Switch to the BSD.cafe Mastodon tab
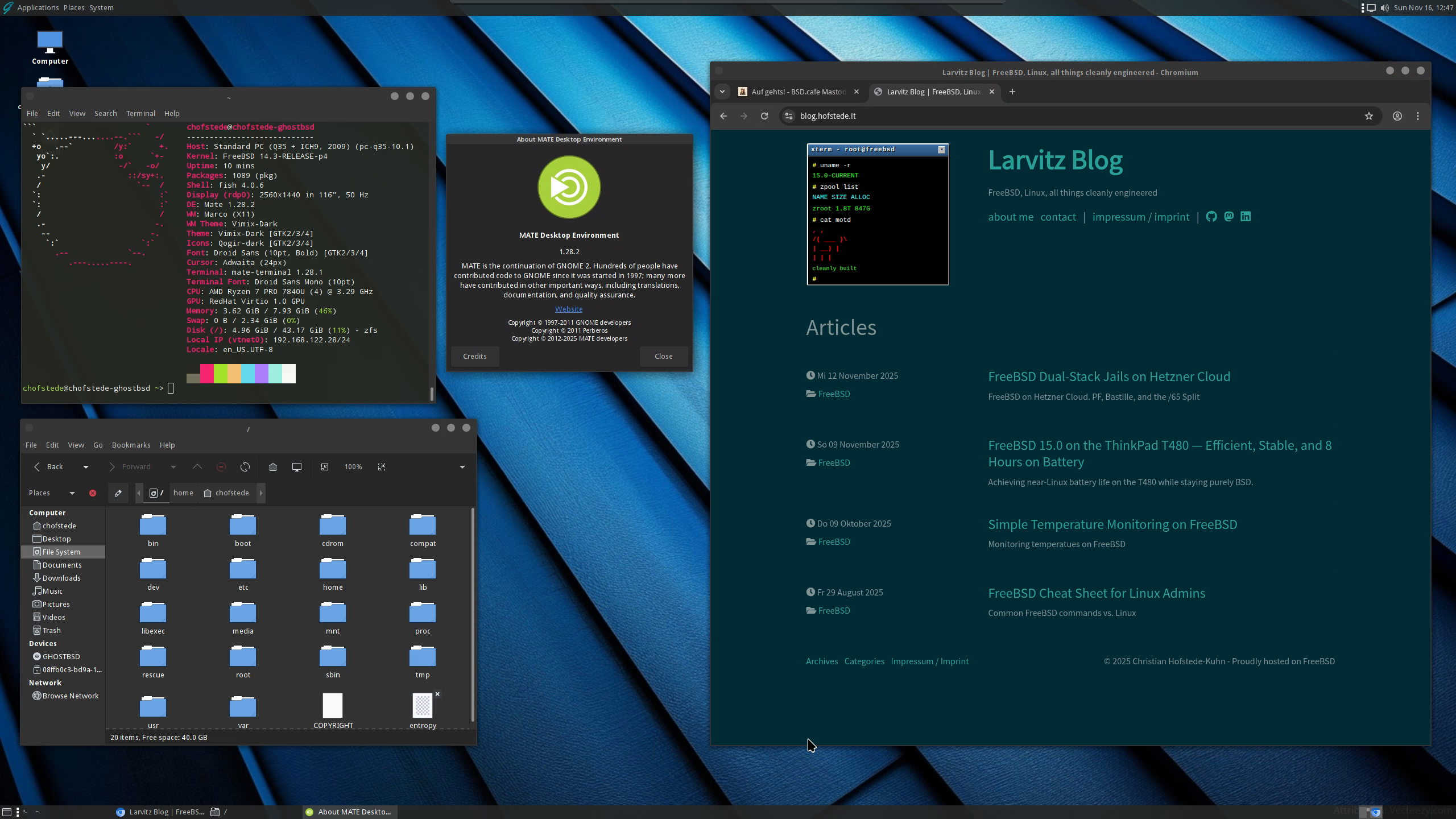The height and width of the screenshot is (819, 1456). [x=797, y=92]
